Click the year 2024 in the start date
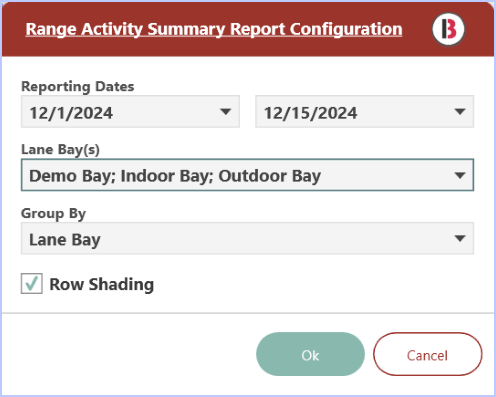 (x=93, y=113)
